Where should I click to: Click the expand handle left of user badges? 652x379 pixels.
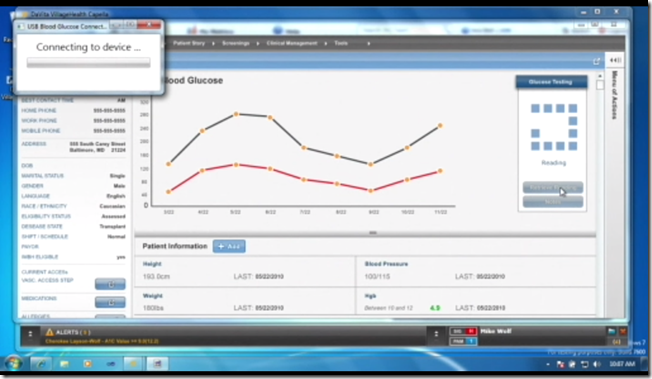point(436,334)
